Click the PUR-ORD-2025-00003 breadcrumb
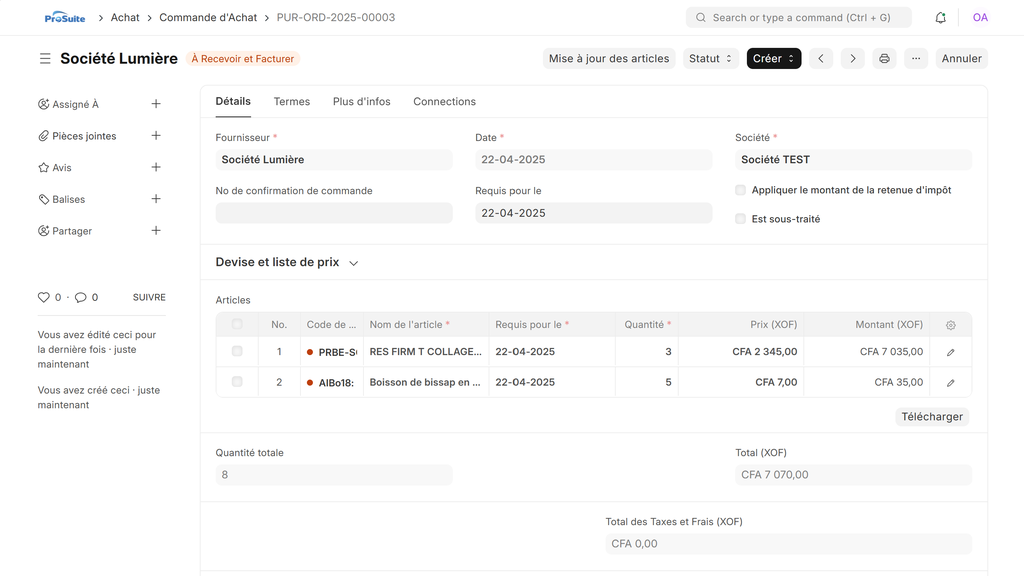1024x576 pixels. [336, 18]
